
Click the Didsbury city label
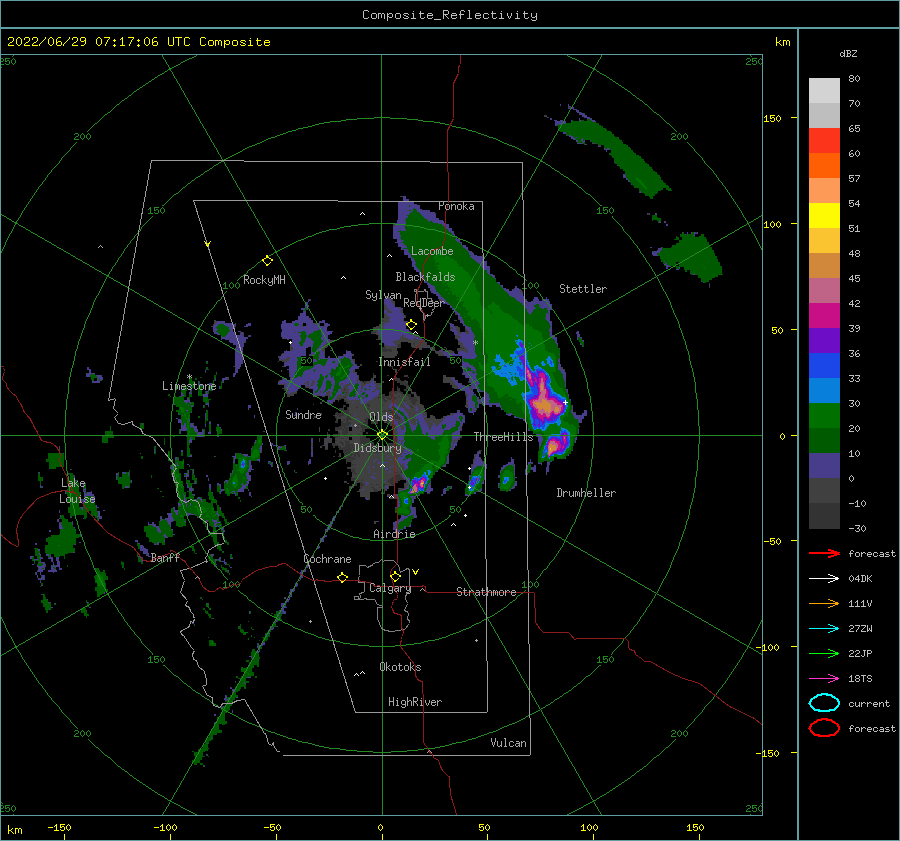(378, 448)
